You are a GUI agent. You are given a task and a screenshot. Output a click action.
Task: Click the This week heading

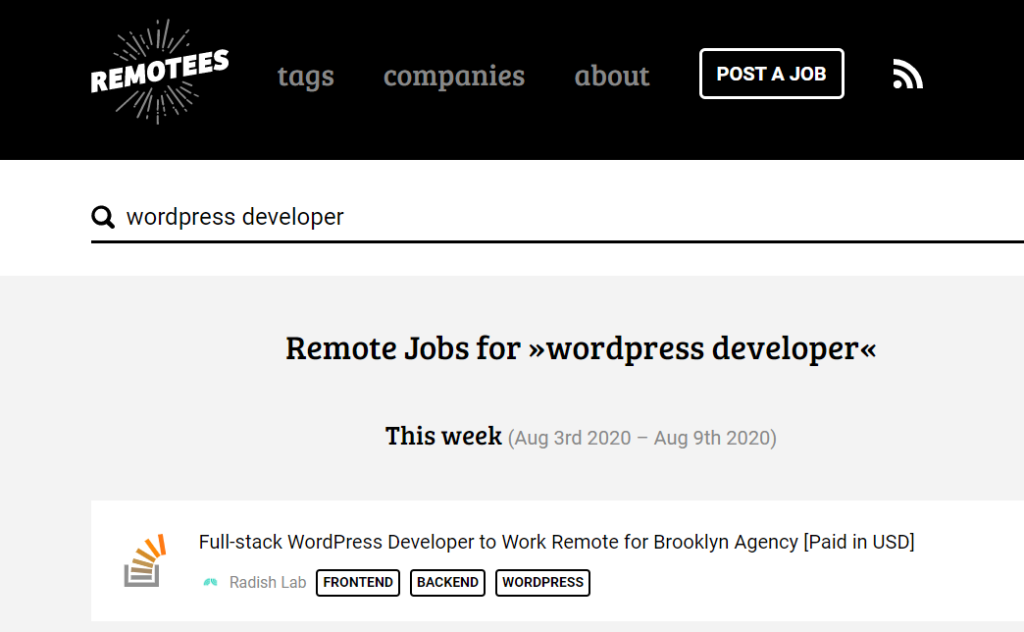click(443, 436)
